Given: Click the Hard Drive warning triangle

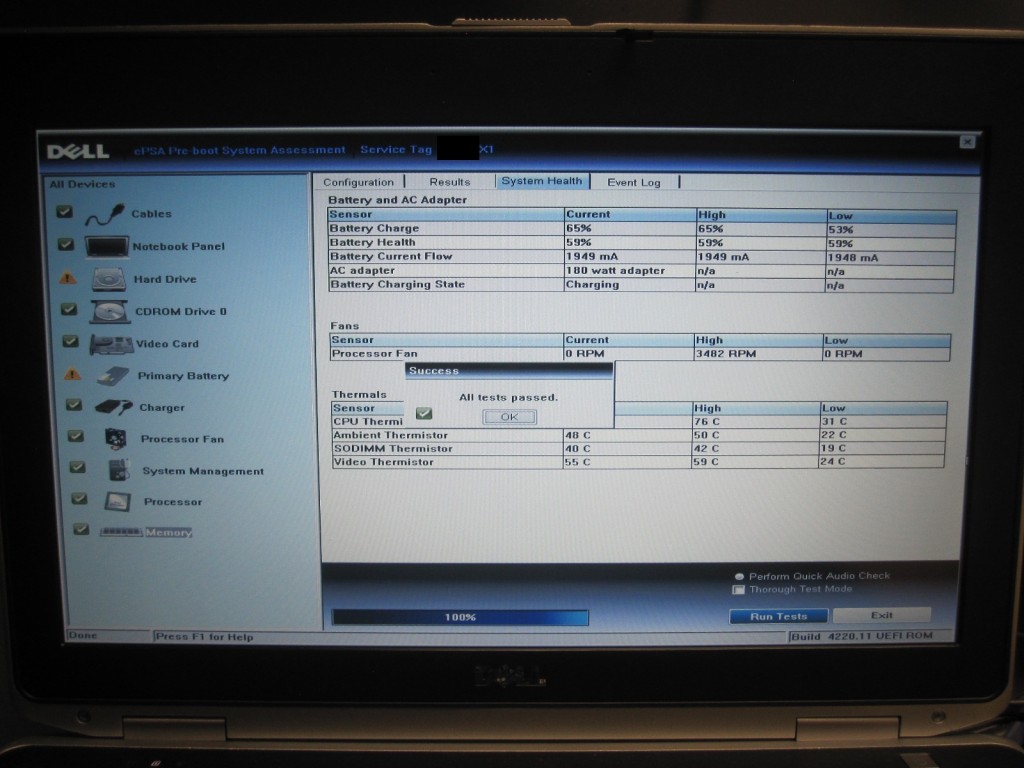Looking at the screenshot, I should click(x=68, y=278).
